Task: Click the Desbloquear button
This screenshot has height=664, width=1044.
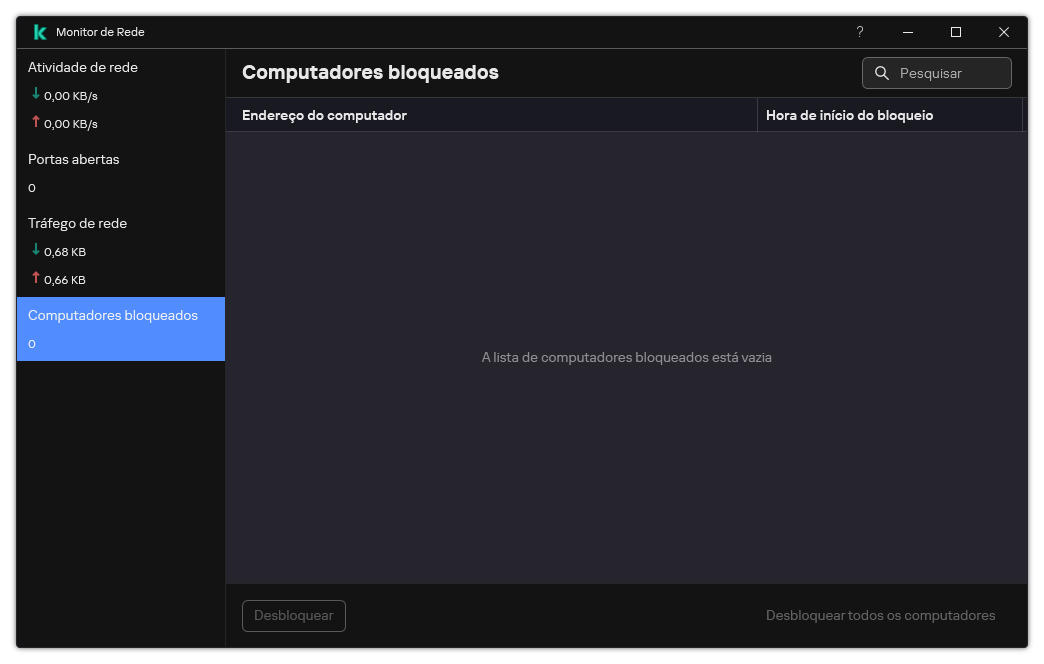Action: 293,615
